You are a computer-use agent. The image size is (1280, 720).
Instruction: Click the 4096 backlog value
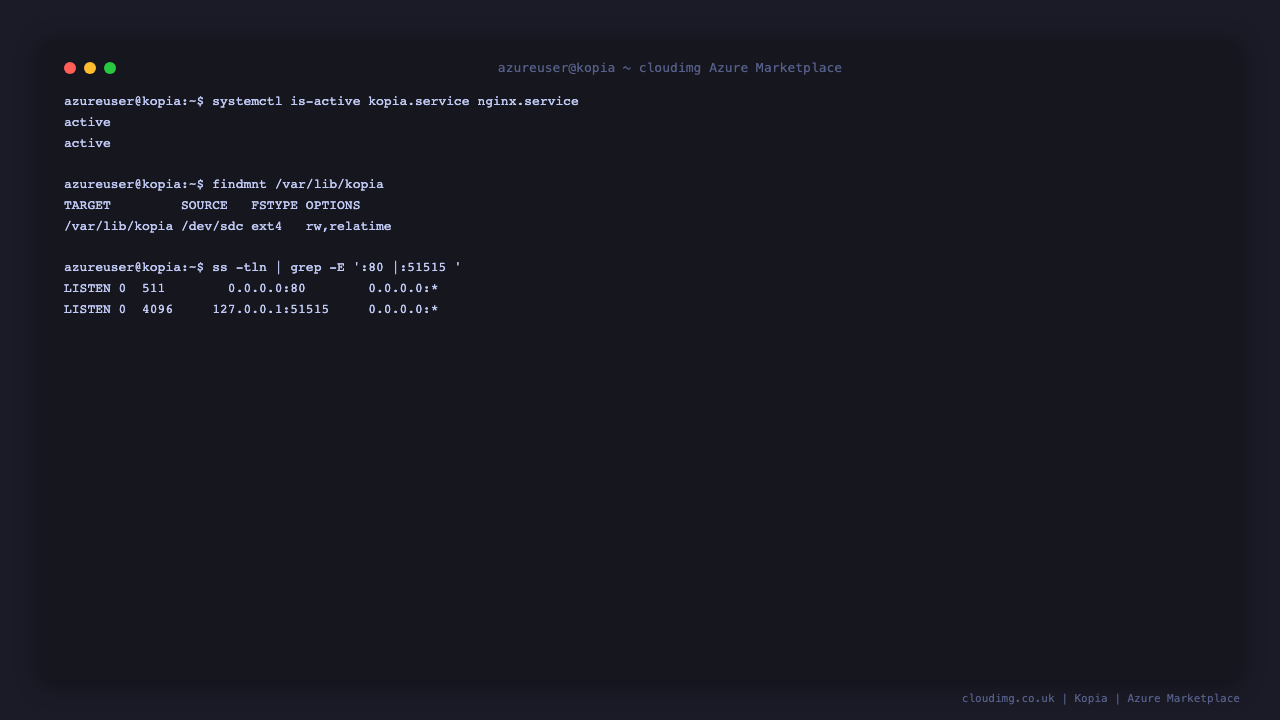157,309
